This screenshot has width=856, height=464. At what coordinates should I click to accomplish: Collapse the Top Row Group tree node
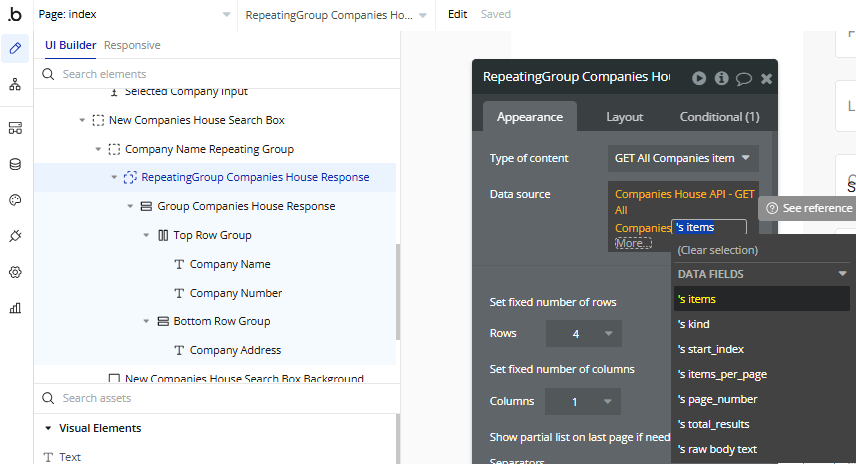(147, 235)
